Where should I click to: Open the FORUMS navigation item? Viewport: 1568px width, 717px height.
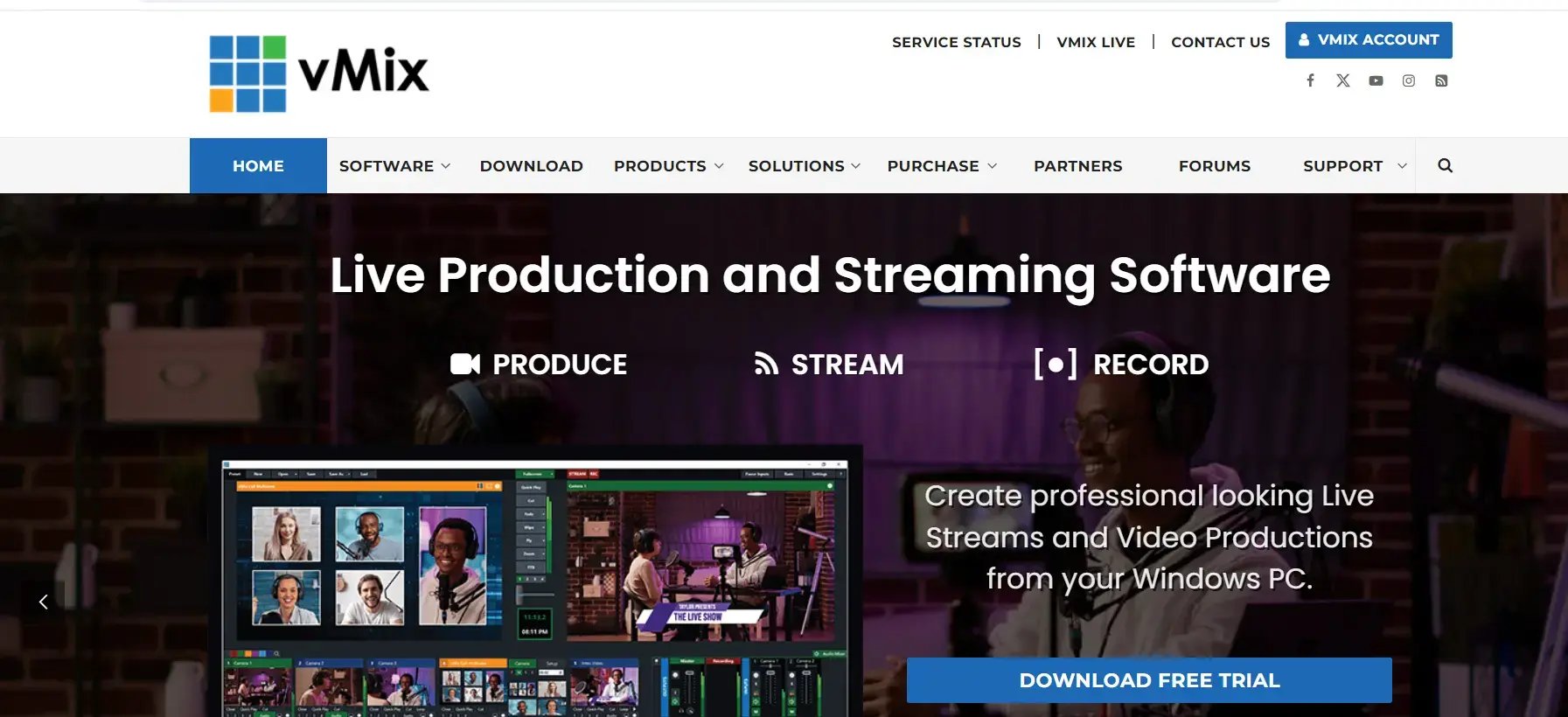pyautogui.click(x=1215, y=166)
